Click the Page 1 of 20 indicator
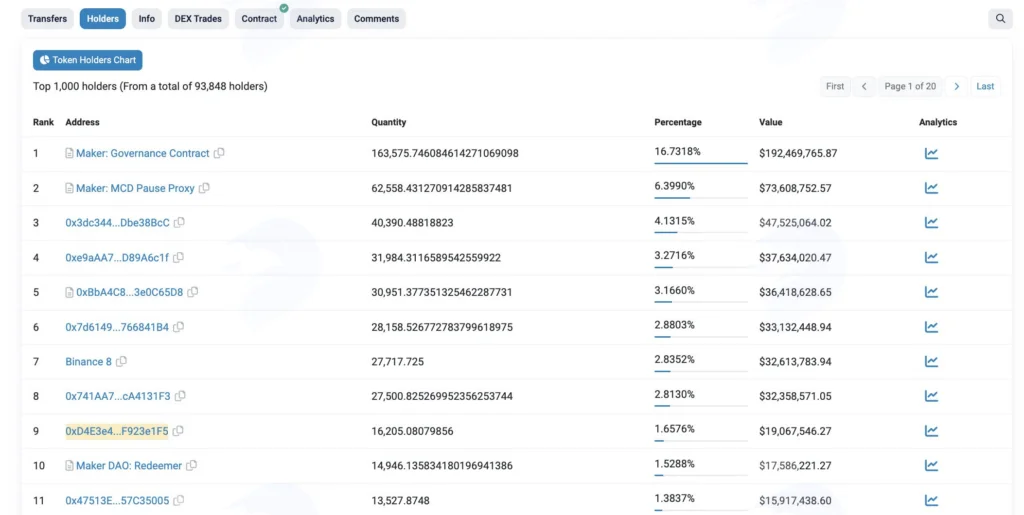 tap(910, 86)
